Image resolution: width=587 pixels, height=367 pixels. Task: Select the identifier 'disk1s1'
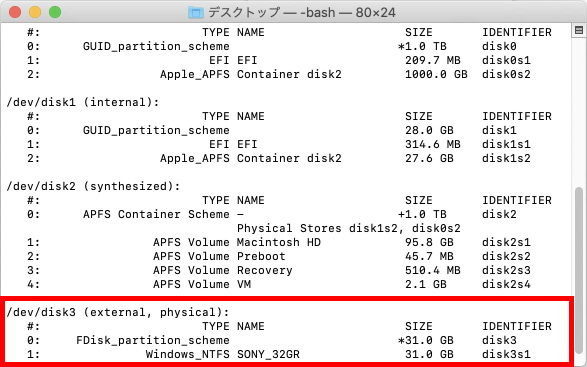[x=506, y=144]
